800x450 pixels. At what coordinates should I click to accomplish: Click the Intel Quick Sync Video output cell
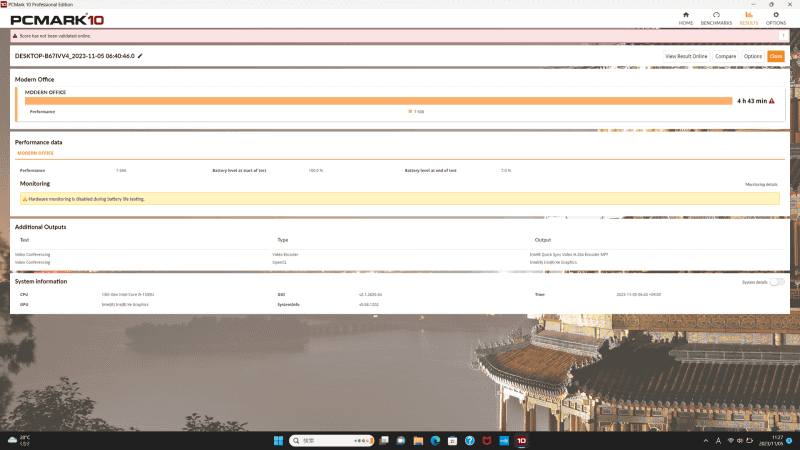[569, 254]
